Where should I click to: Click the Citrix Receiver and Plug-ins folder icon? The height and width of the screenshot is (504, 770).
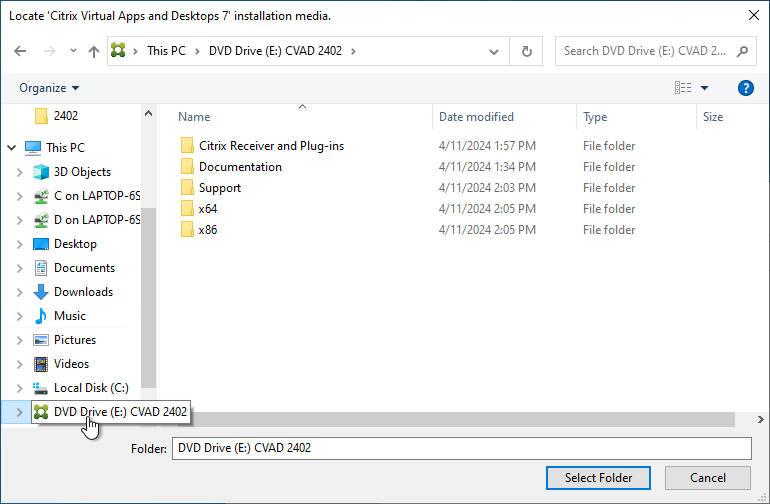tap(187, 146)
